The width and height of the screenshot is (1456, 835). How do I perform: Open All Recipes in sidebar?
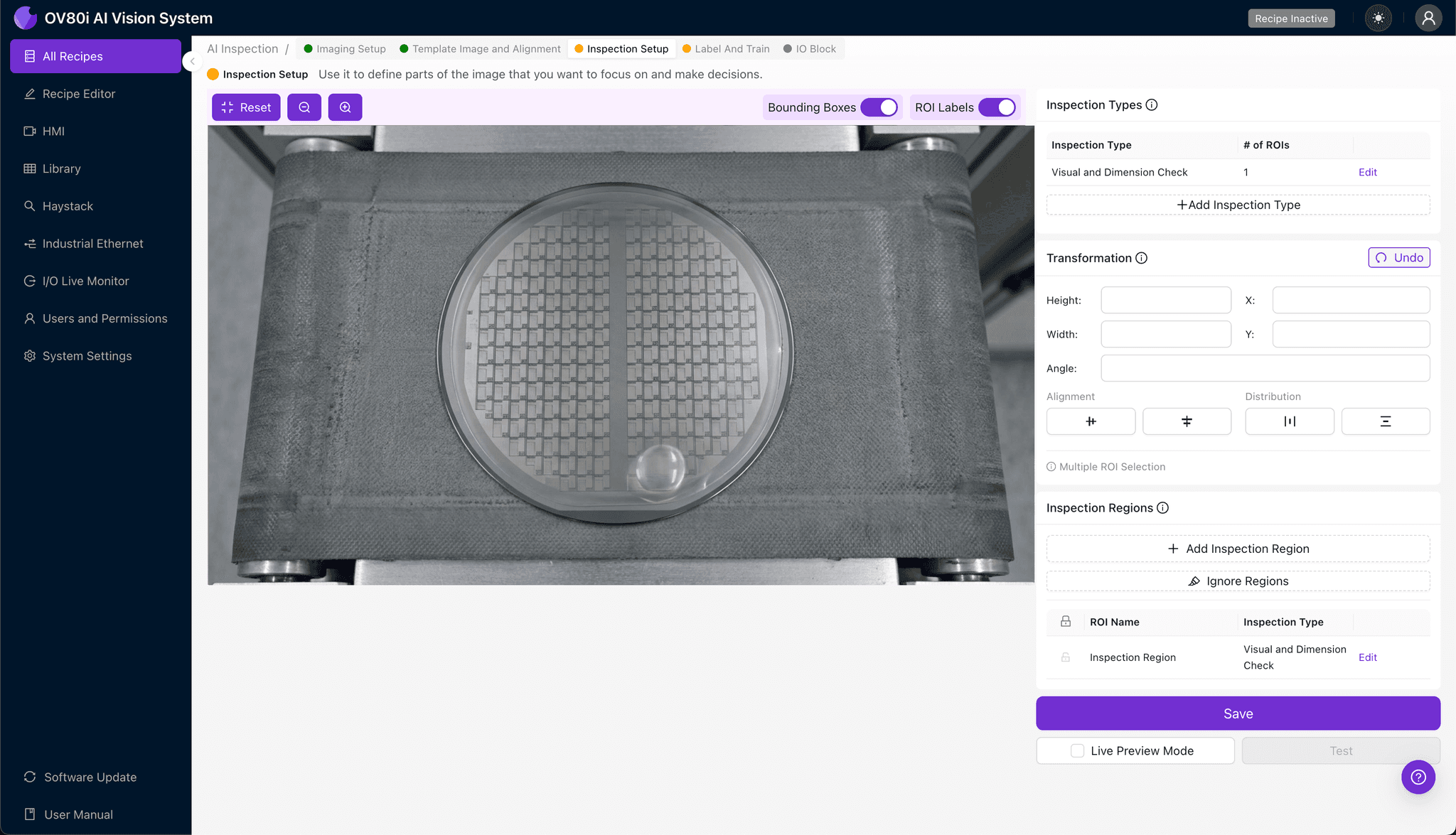[x=95, y=56]
